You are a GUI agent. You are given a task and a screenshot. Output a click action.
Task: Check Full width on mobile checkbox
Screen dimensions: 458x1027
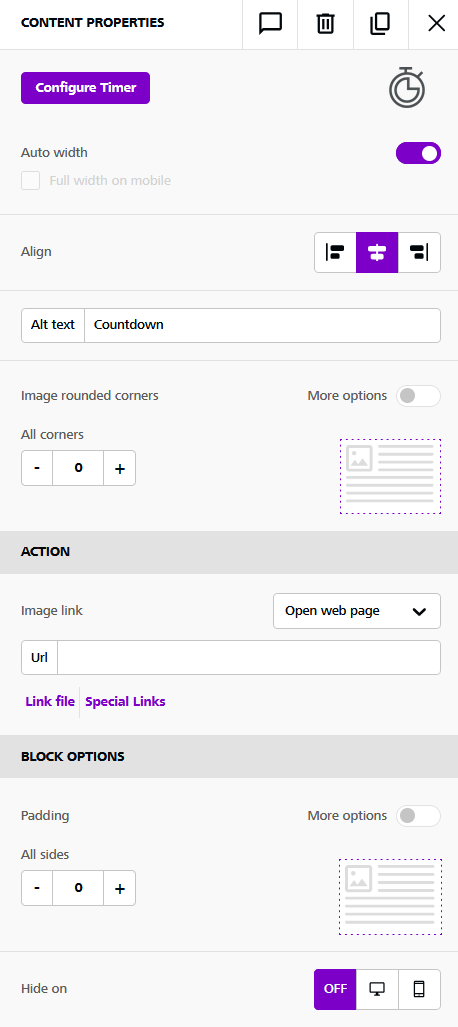(x=30, y=181)
